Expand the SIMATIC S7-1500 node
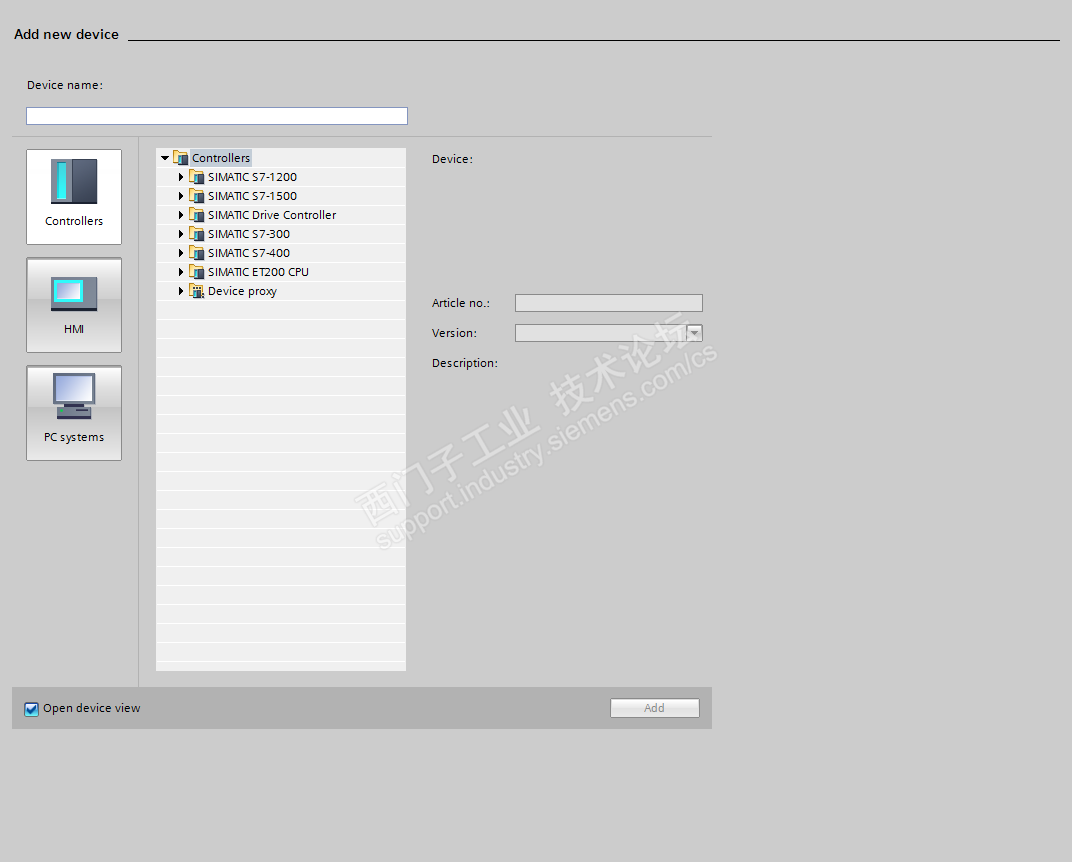 coord(181,196)
